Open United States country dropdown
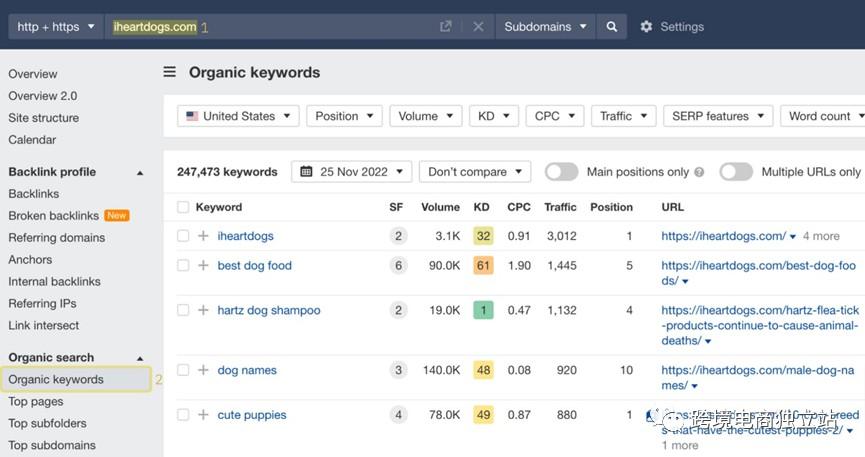 (238, 116)
